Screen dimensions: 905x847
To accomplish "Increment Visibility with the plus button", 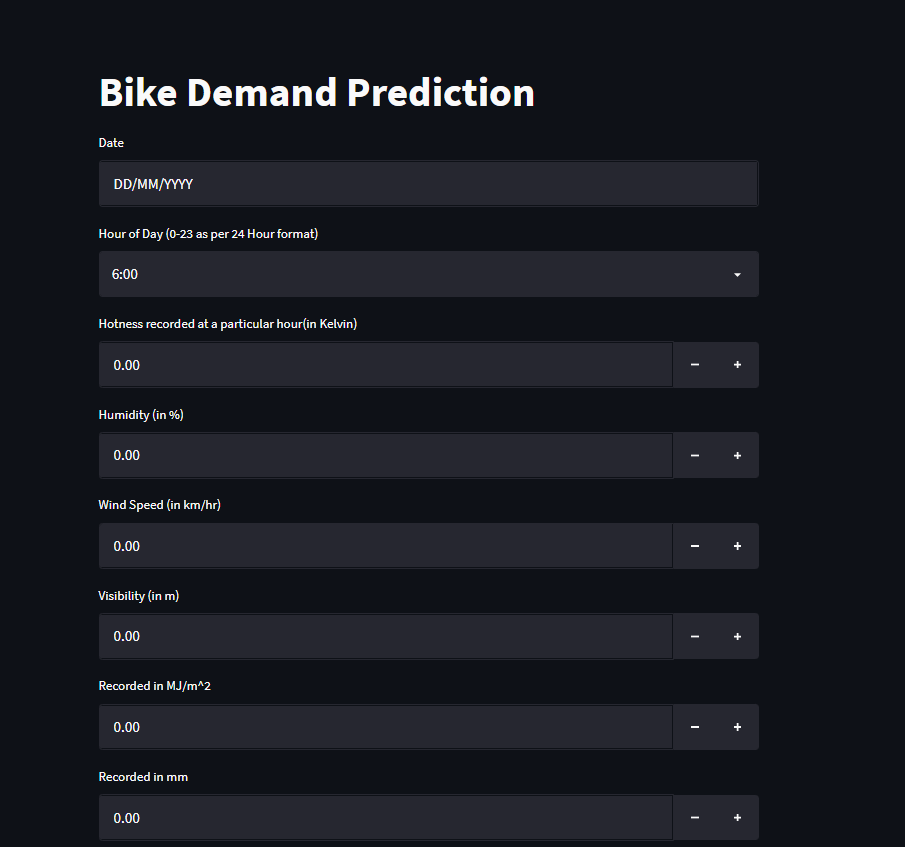I will click(x=737, y=636).
